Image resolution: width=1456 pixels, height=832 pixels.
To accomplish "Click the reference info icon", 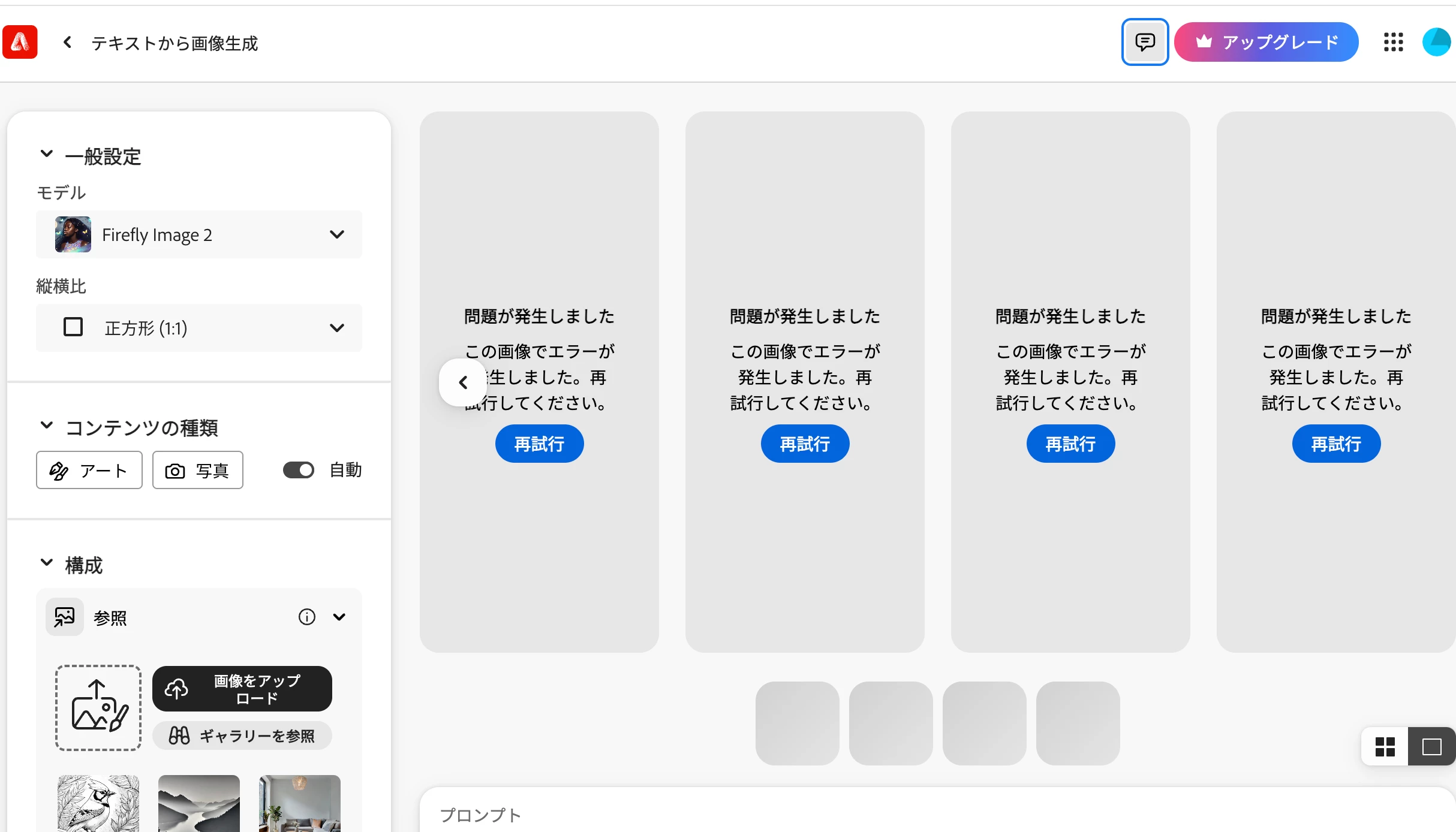I will click(306, 617).
